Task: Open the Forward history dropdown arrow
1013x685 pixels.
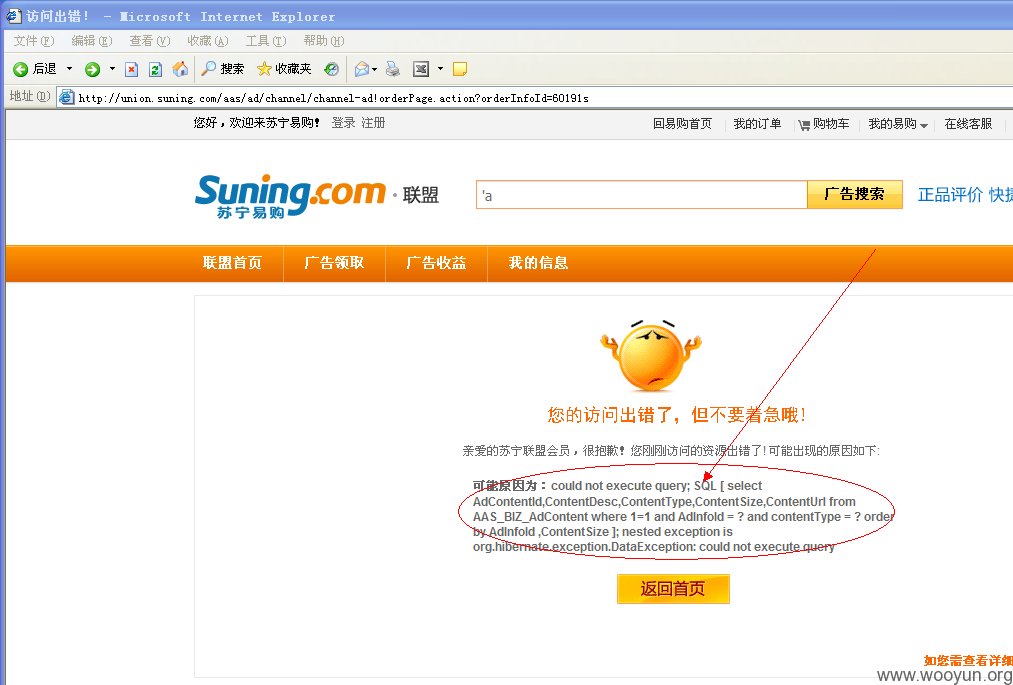Action: click(112, 68)
